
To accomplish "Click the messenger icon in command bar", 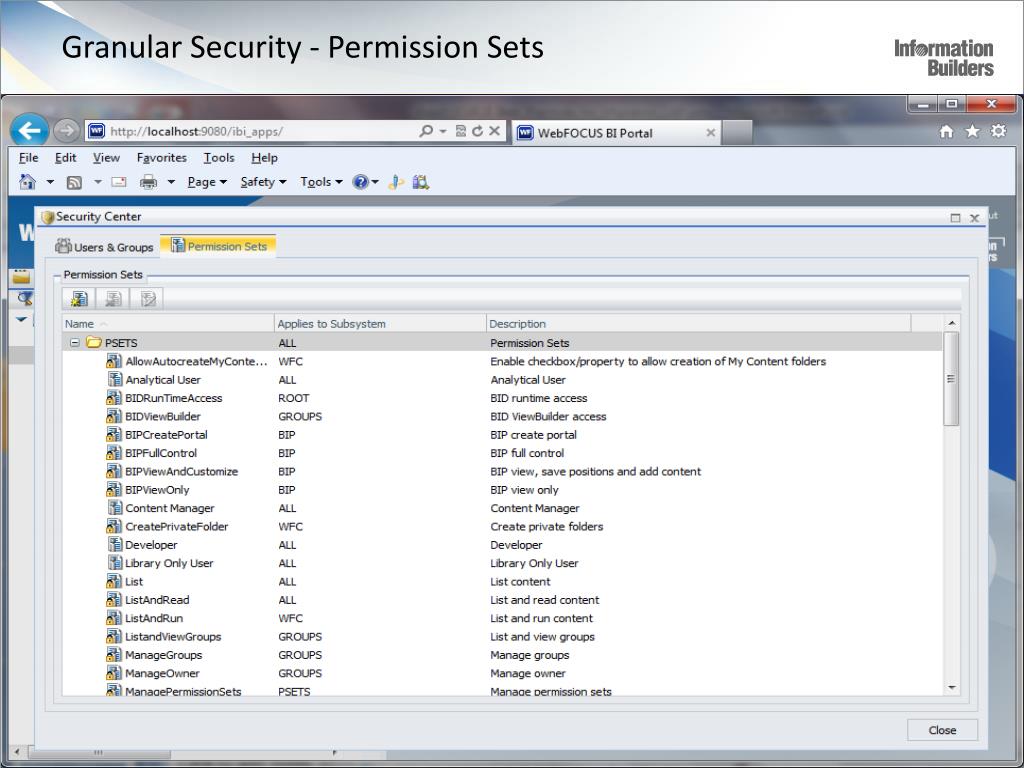I will point(396,182).
